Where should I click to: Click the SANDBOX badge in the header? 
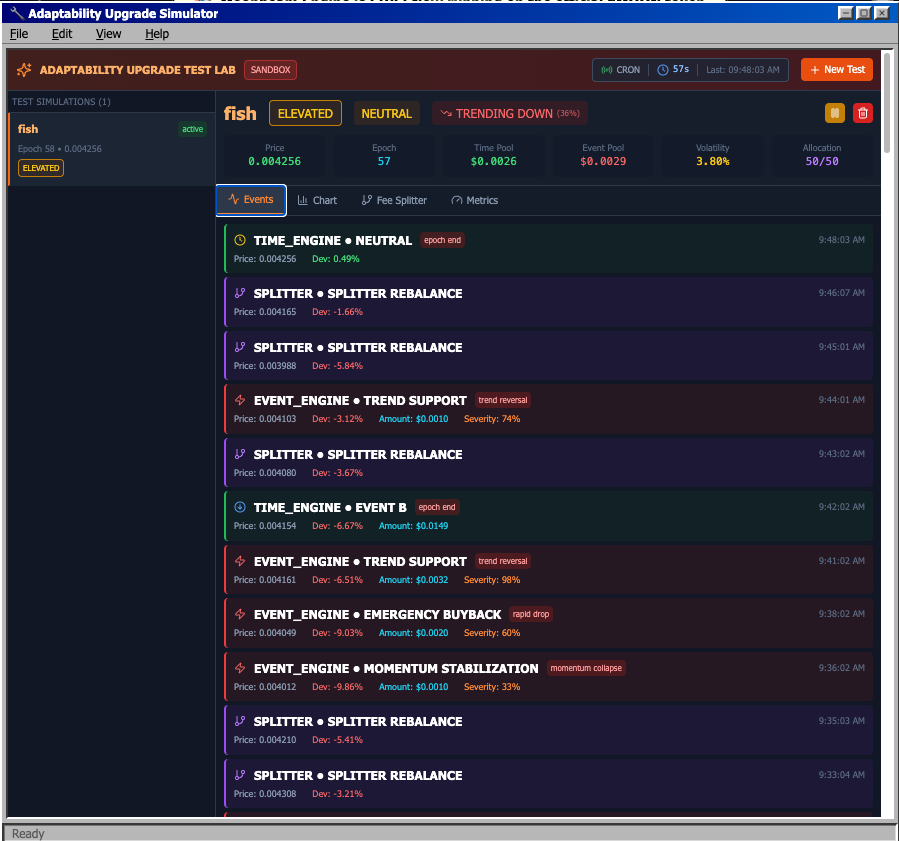point(271,70)
